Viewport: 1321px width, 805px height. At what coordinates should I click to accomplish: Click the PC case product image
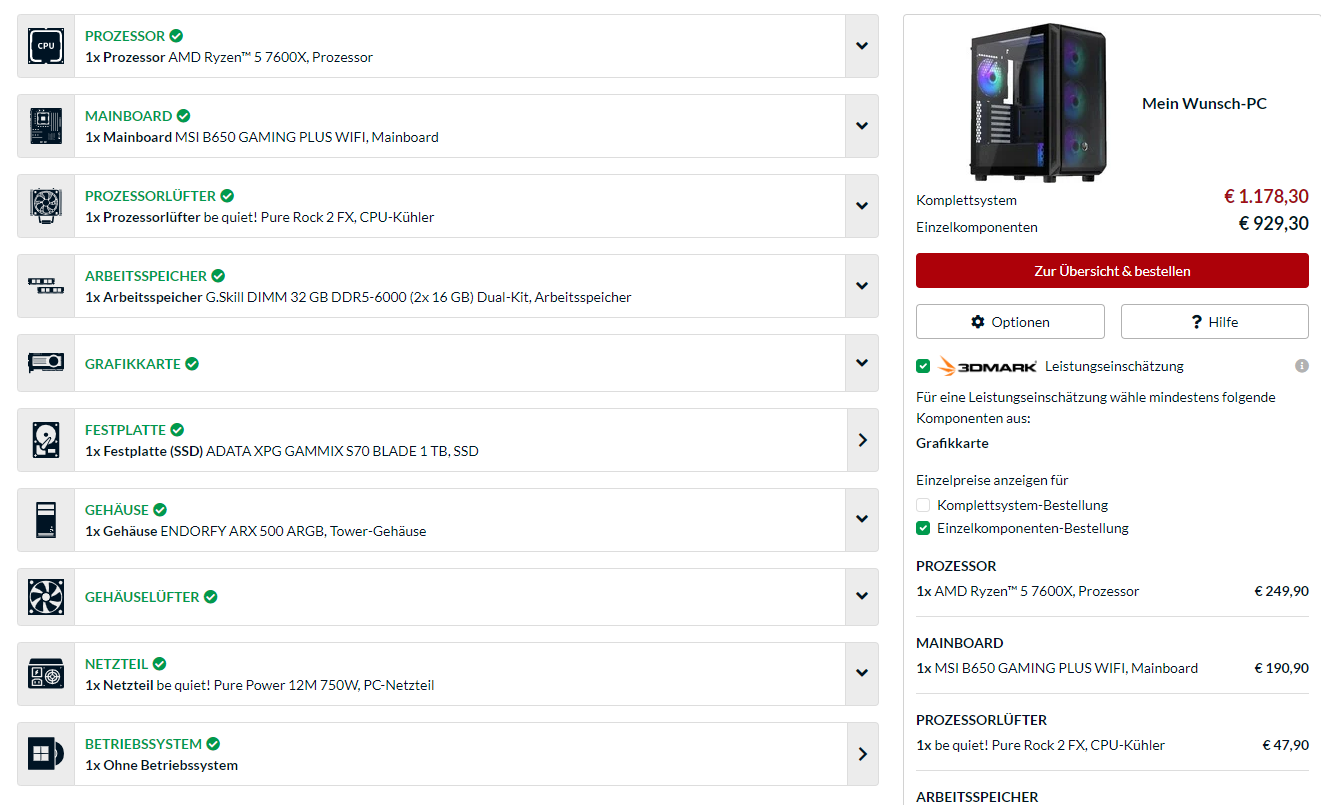pos(1037,103)
